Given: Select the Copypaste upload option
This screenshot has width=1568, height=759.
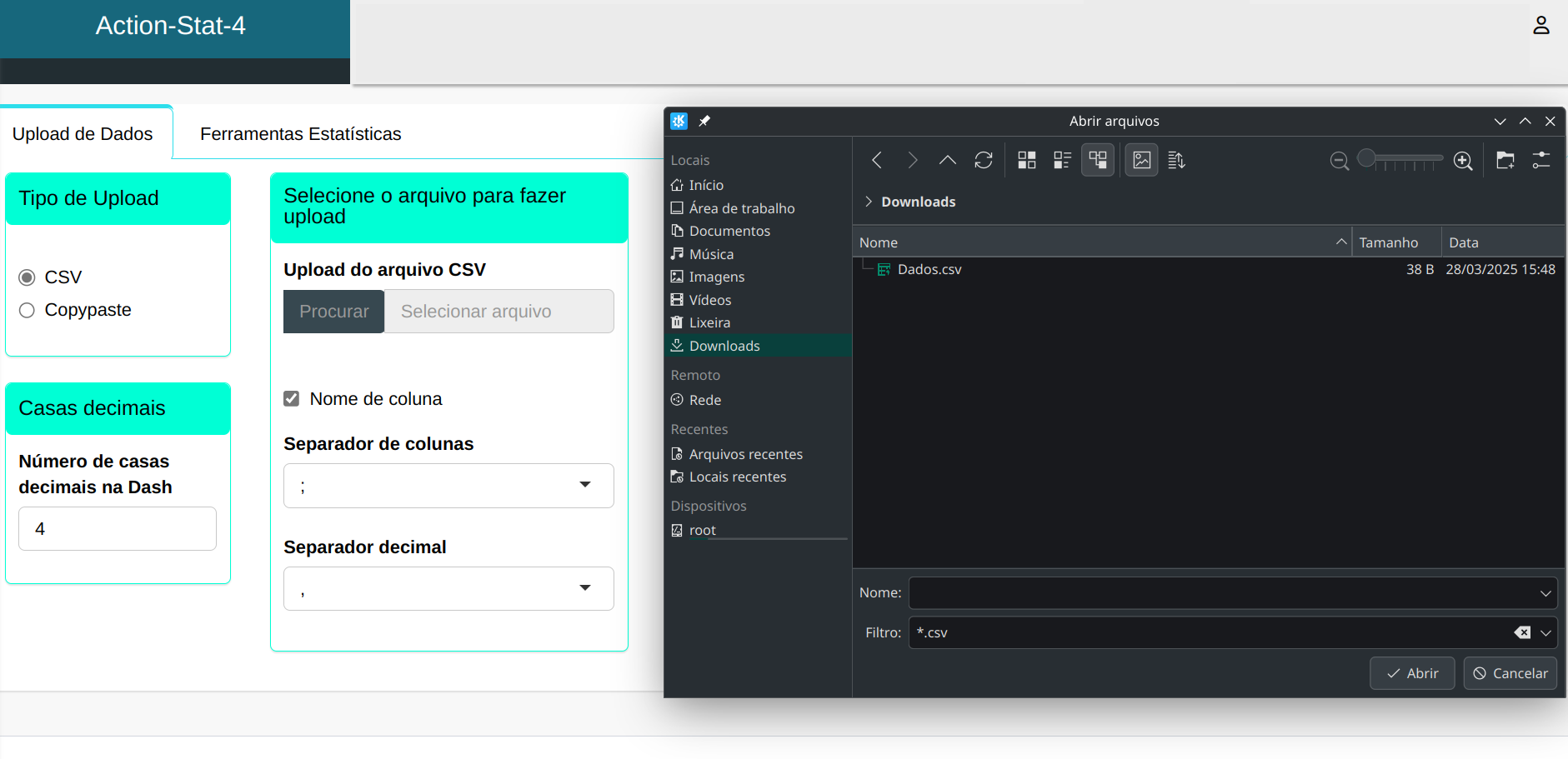Looking at the screenshot, I should coord(28,311).
